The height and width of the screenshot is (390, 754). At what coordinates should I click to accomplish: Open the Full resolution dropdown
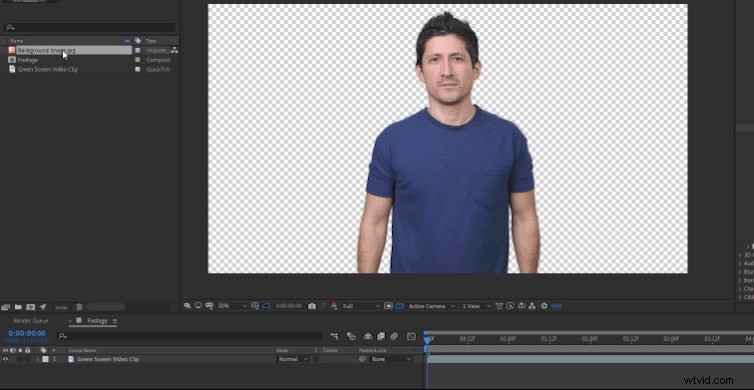[x=362, y=306]
